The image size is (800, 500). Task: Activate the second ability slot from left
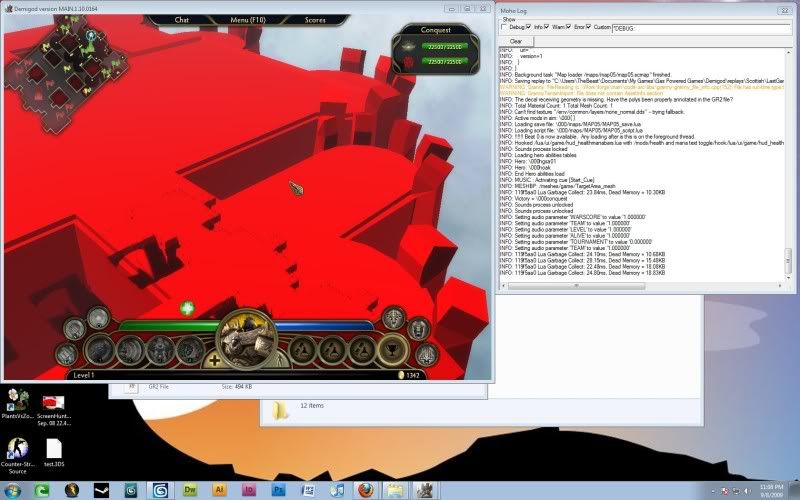click(x=131, y=350)
